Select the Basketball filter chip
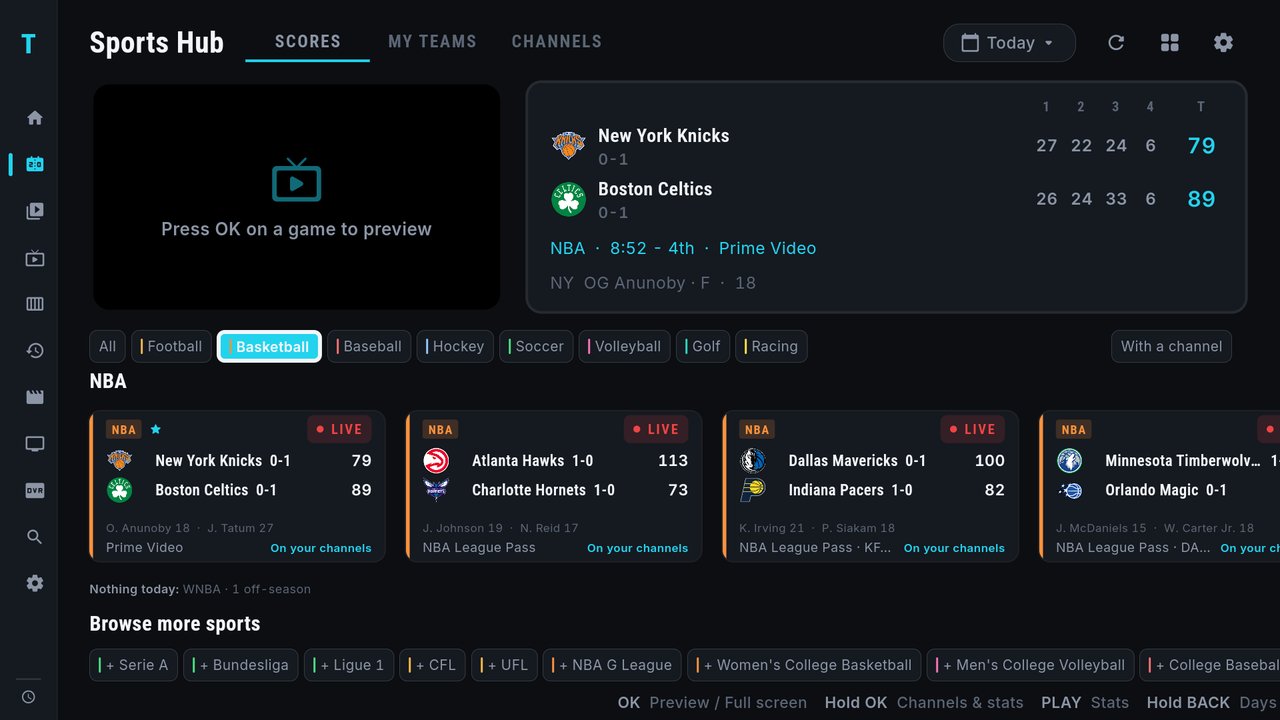 (269, 346)
